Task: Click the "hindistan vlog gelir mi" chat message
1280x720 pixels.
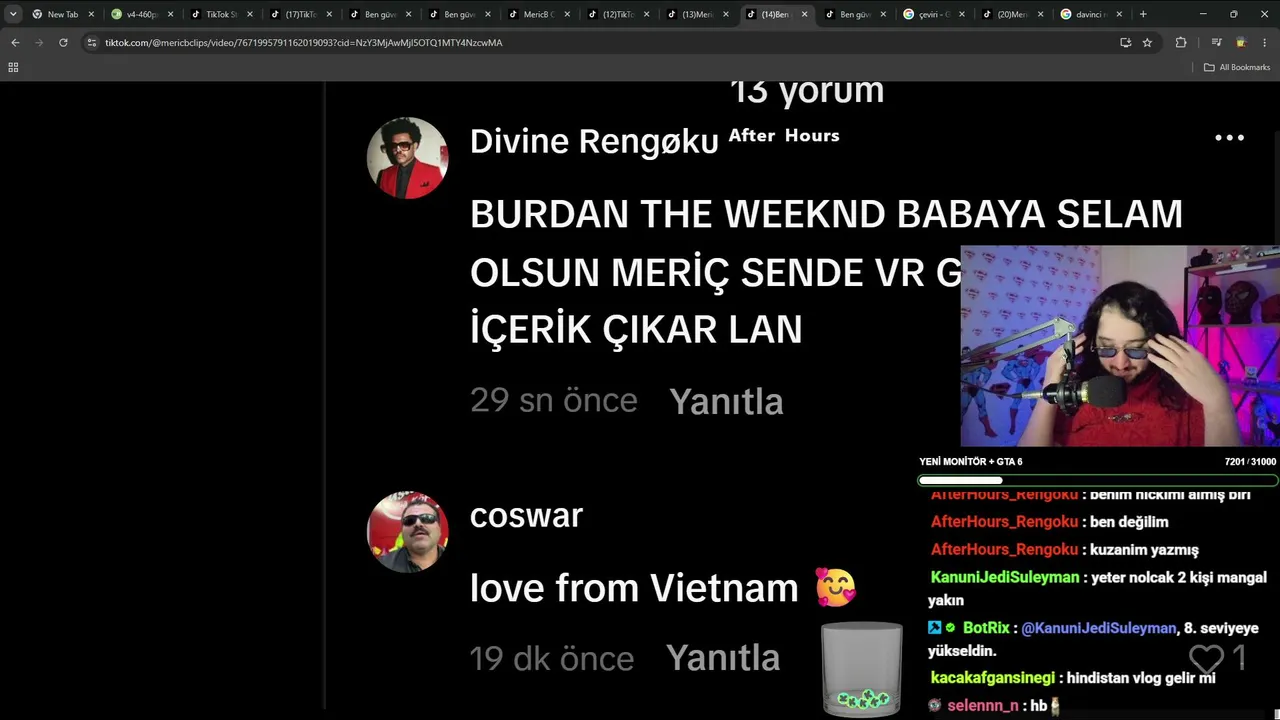Action: (1141, 678)
